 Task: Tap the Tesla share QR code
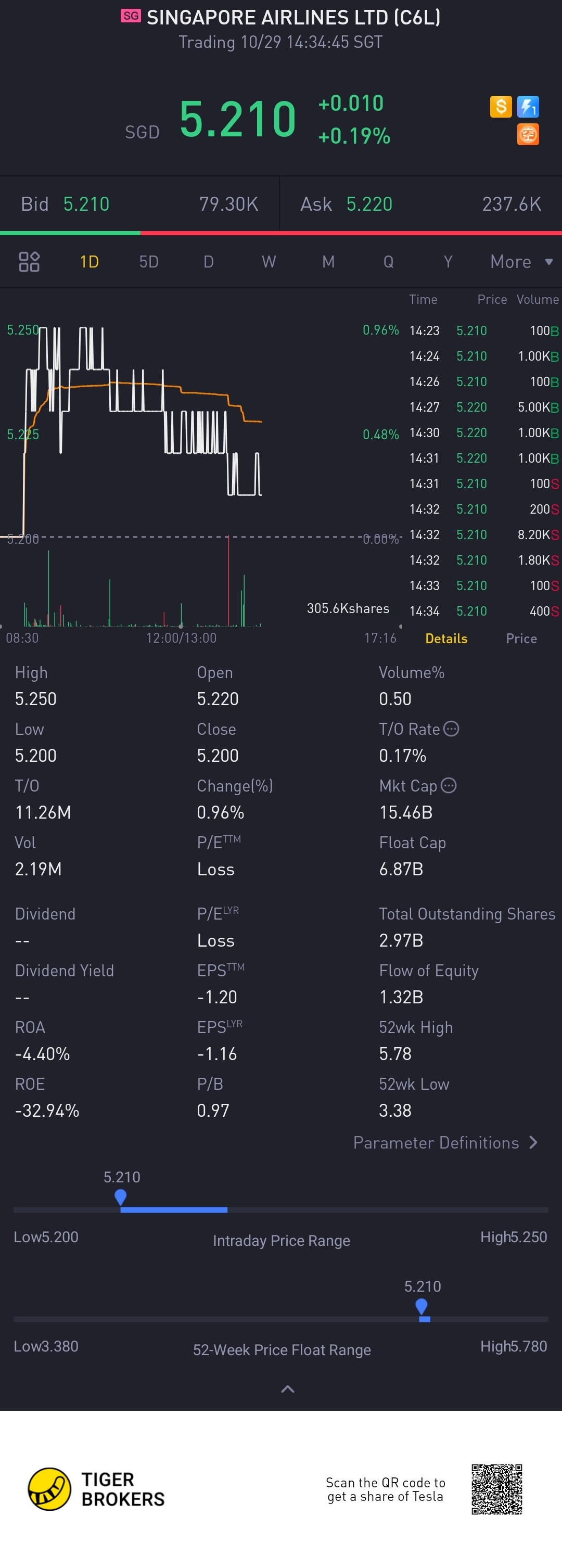[x=497, y=1489]
